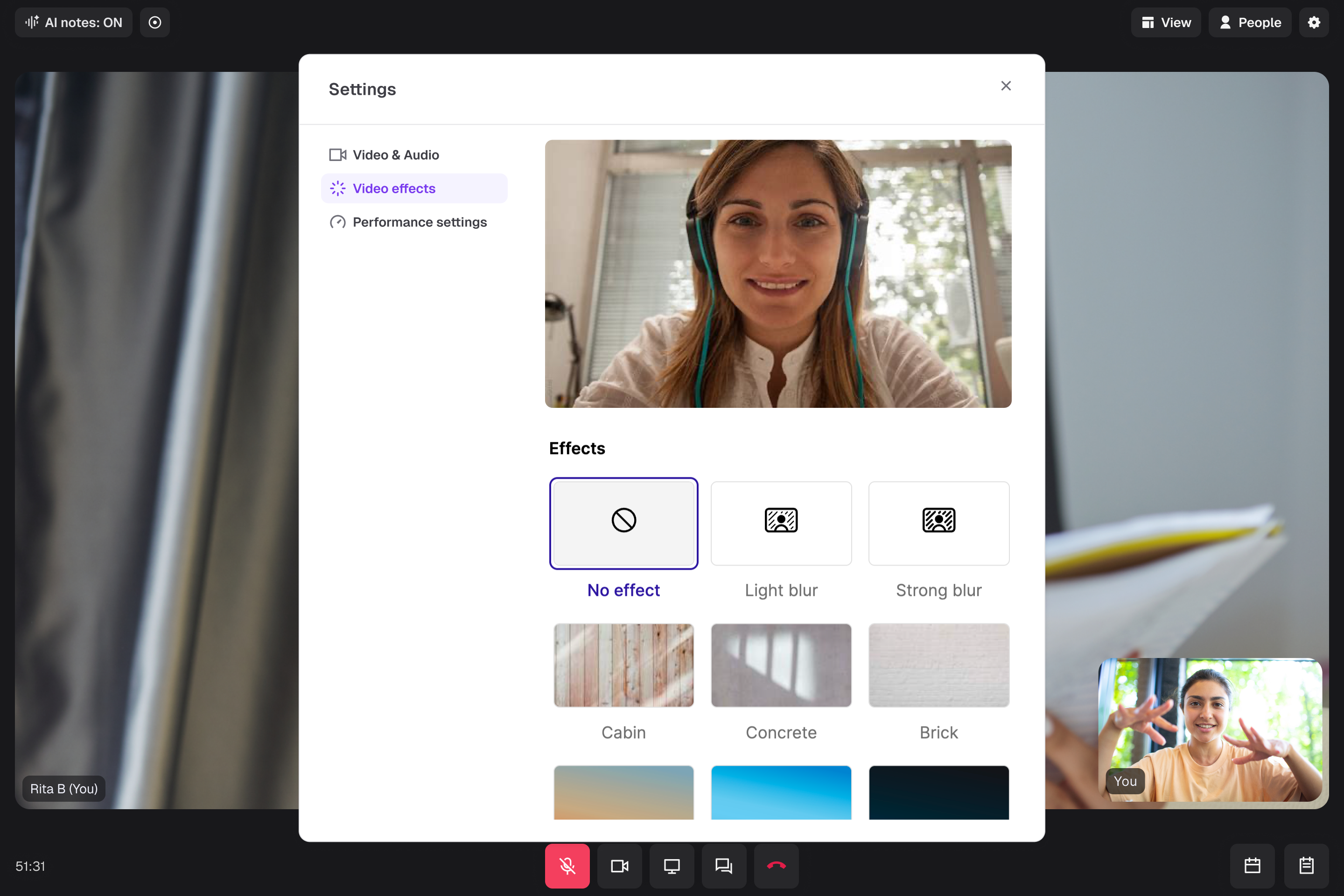Open the gear settings icon top right

tap(1314, 22)
